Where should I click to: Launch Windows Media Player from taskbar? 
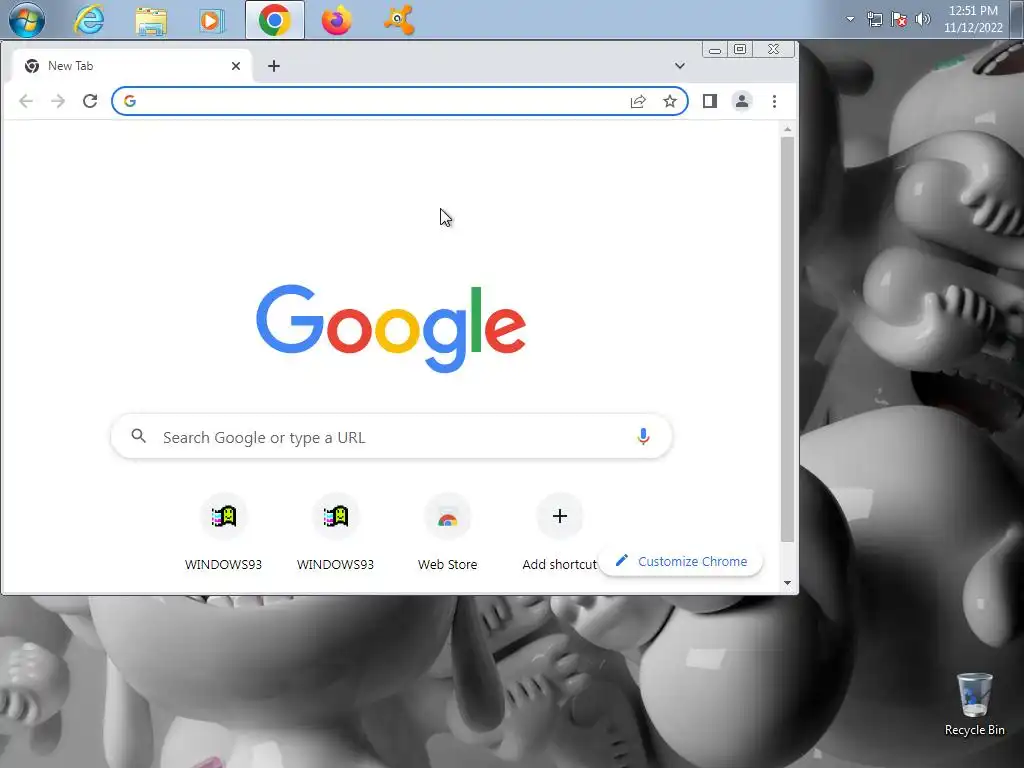pos(211,21)
